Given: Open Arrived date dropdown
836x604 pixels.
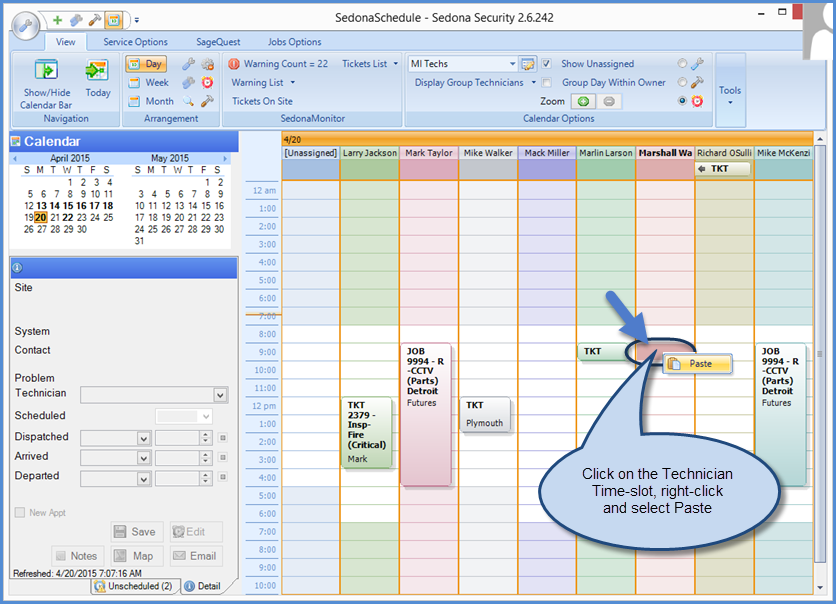Looking at the screenshot, I should (143, 458).
